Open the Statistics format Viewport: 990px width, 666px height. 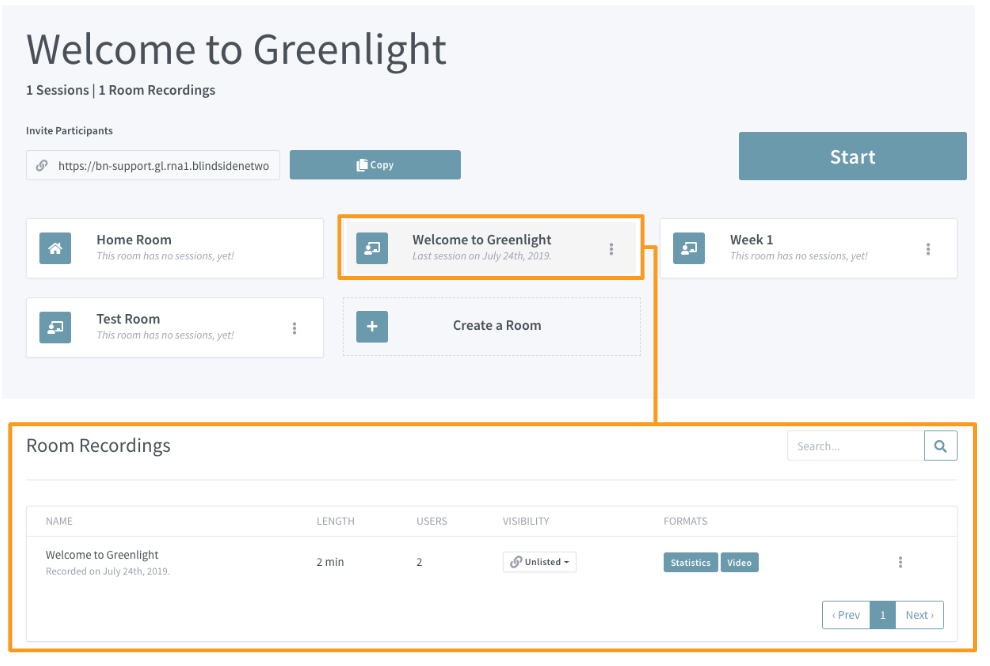click(x=690, y=562)
